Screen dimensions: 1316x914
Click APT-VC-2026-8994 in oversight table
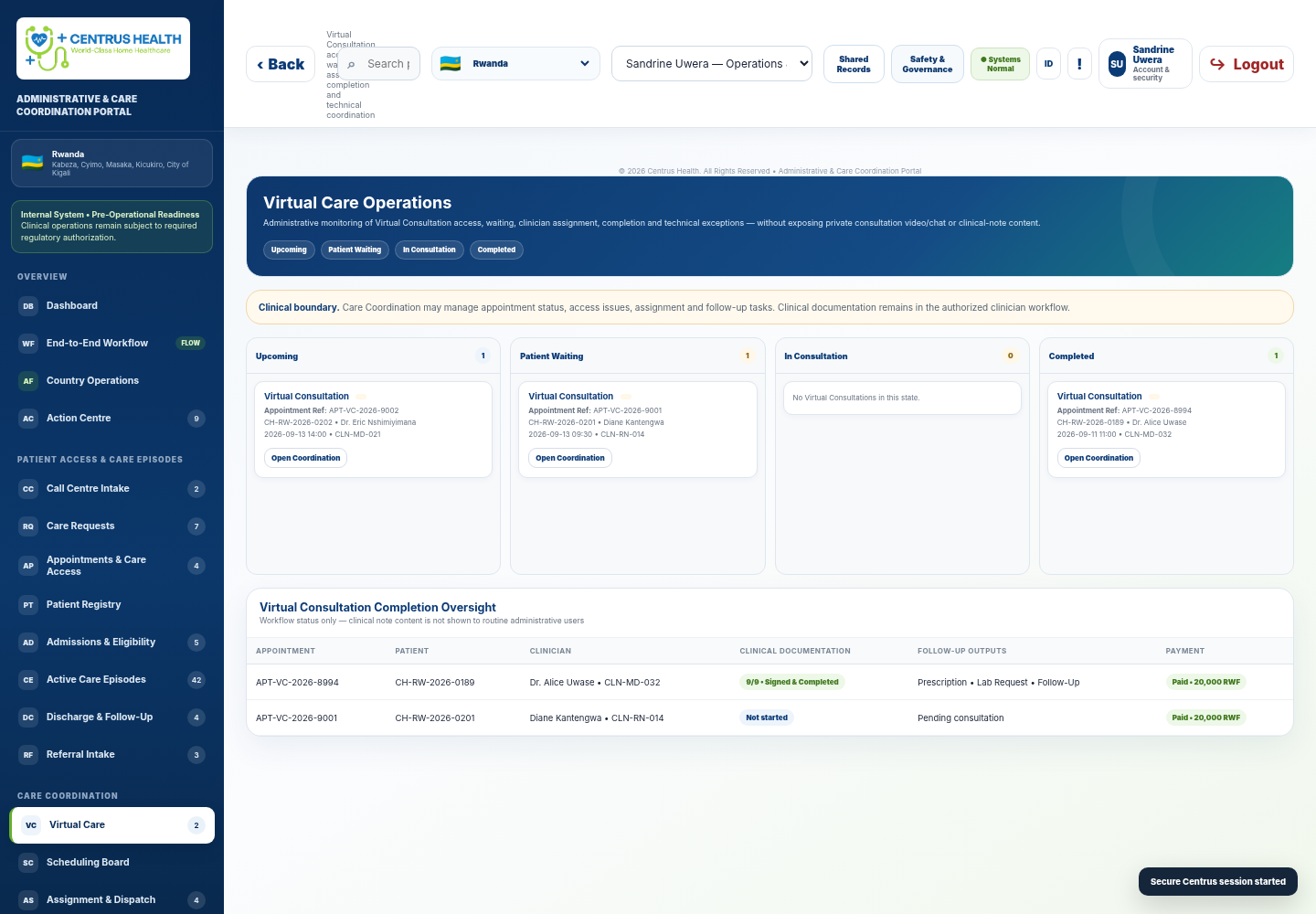coord(297,683)
